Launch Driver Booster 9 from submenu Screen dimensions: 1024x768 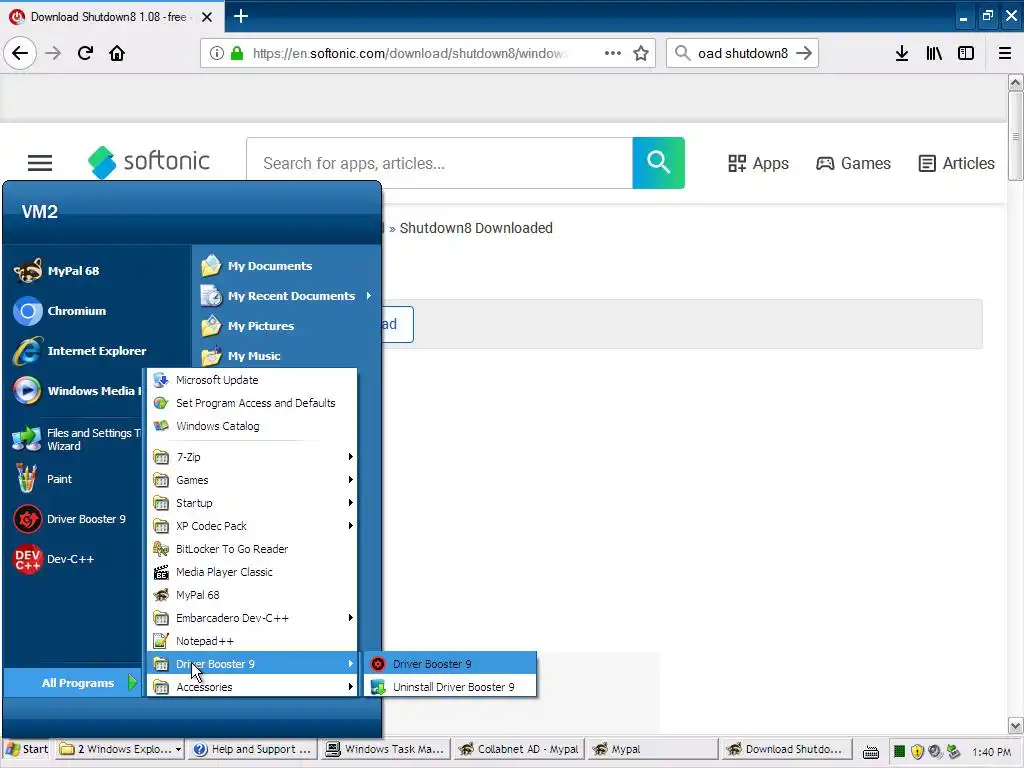tap(451, 664)
